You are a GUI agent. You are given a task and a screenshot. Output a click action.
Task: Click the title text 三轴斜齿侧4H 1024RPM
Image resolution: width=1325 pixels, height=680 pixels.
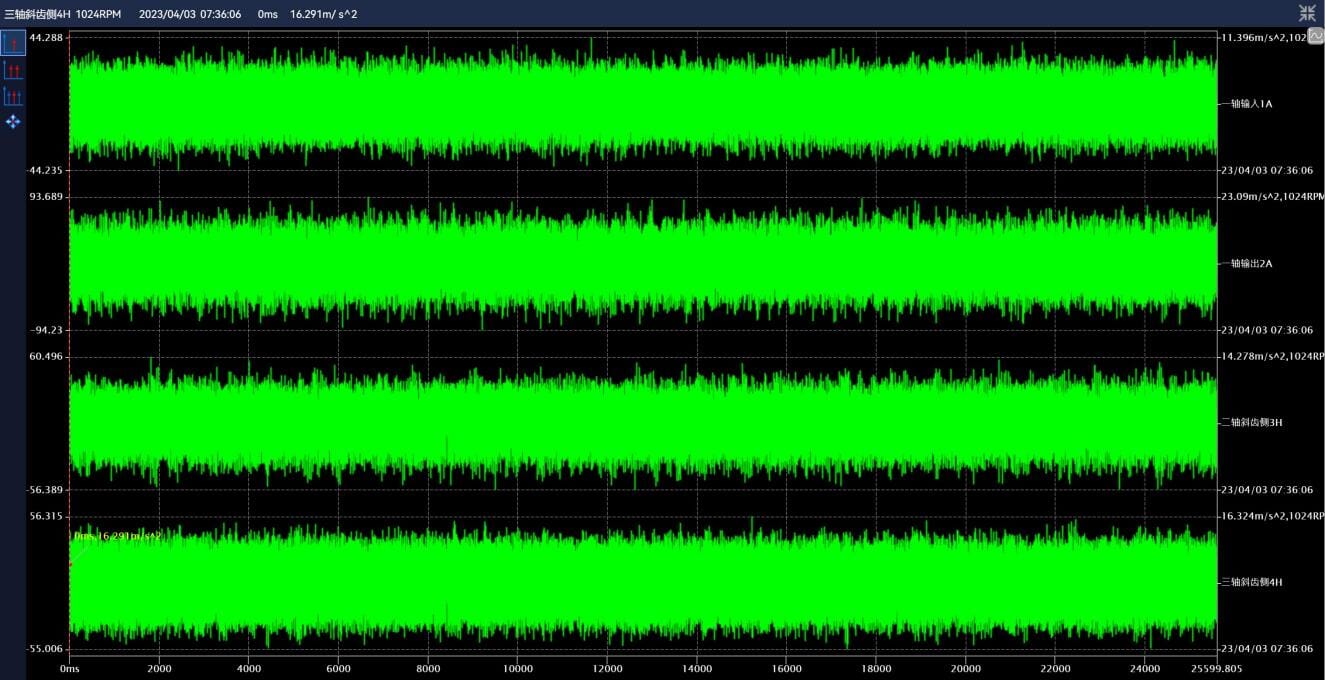pos(62,14)
